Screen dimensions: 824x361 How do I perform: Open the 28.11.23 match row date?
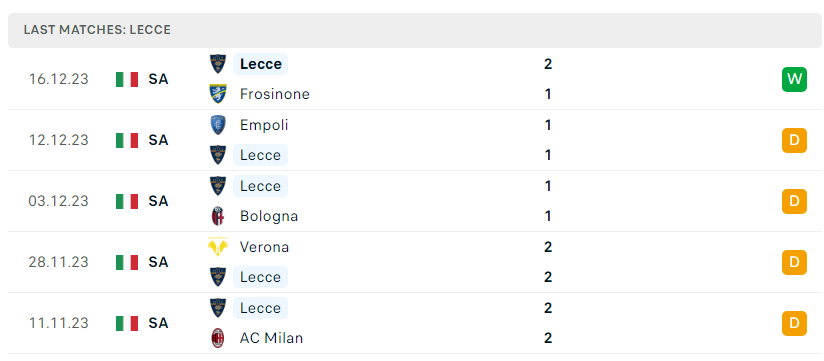click(x=59, y=262)
